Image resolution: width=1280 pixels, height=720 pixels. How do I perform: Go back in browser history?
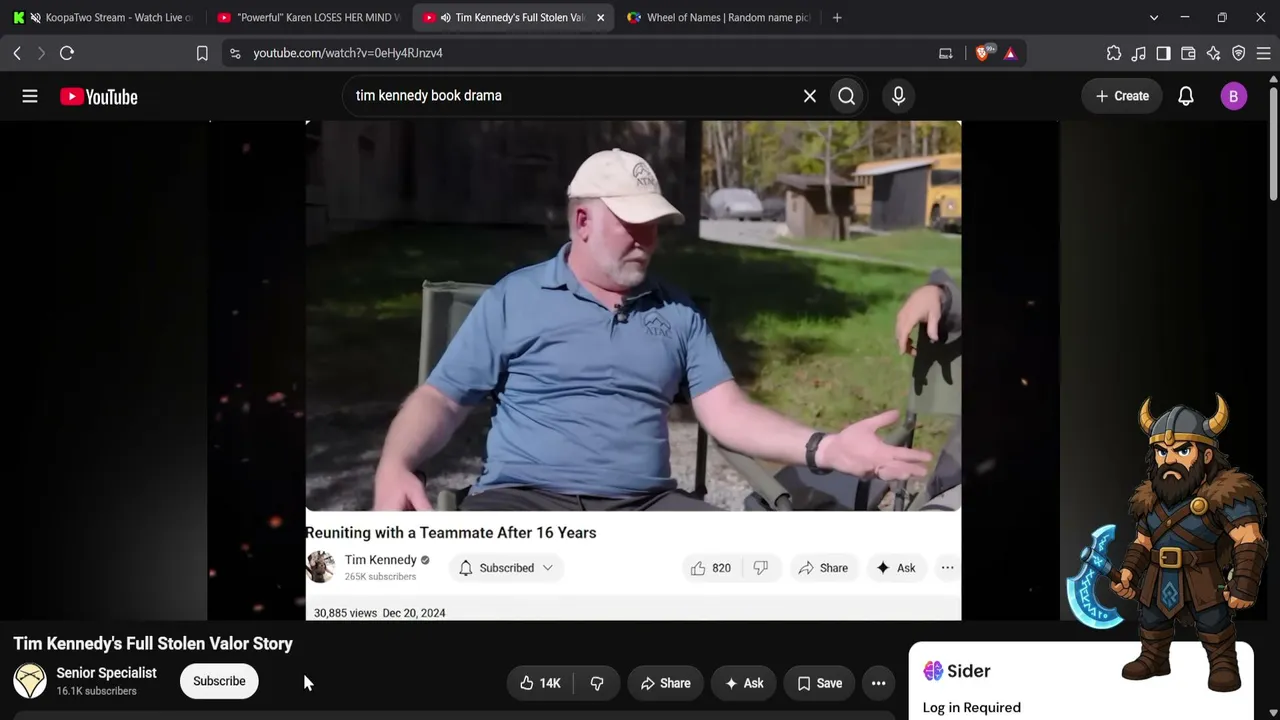[x=17, y=53]
